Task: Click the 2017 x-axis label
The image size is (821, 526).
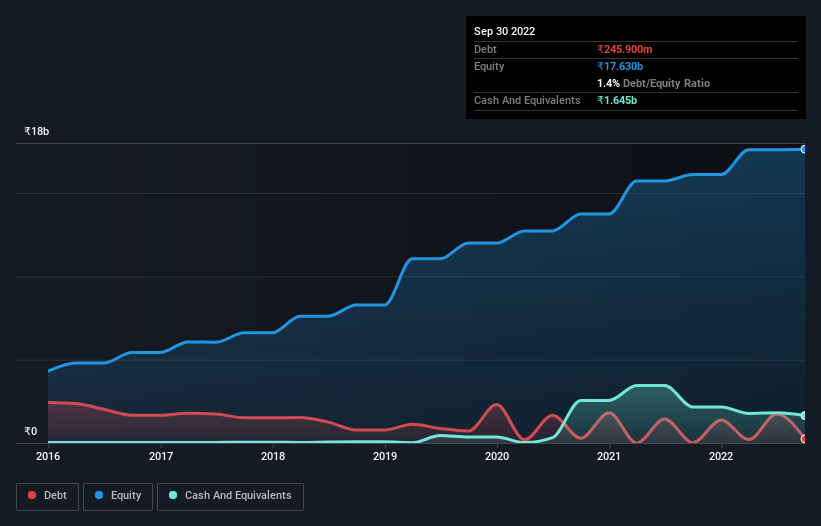Action: (x=161, y=456)
